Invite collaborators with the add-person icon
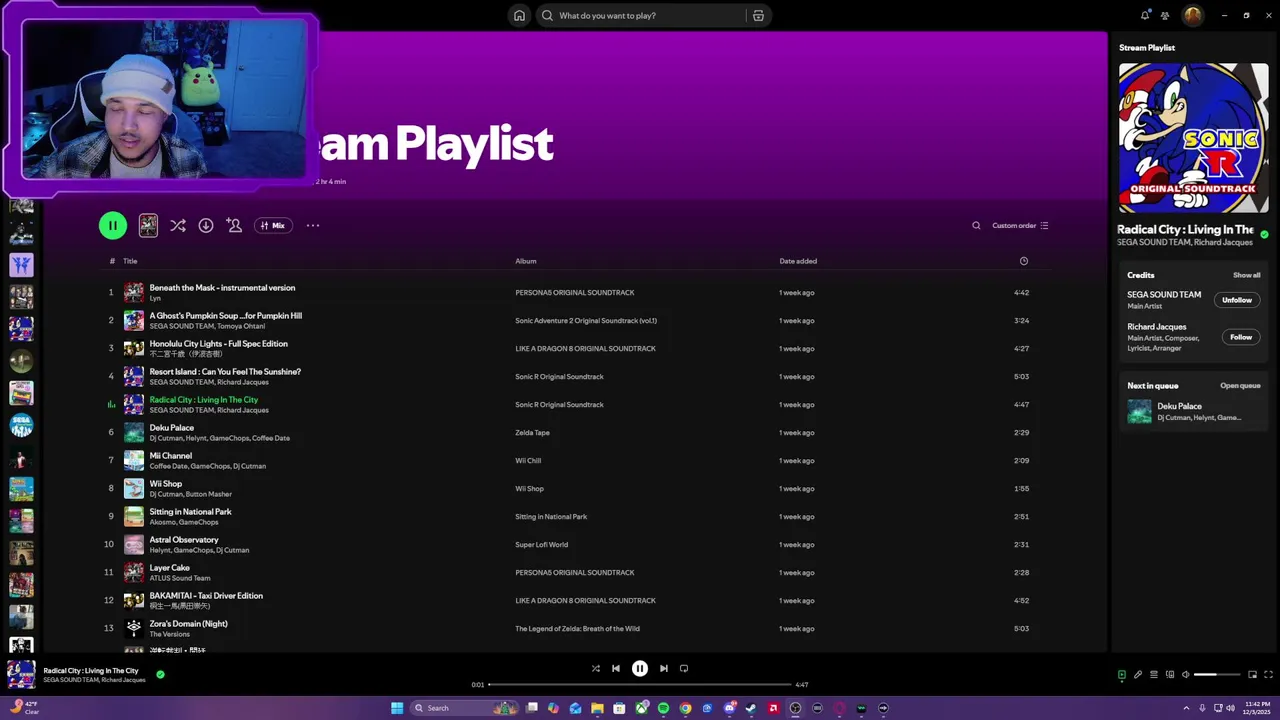Screen dimensions: 1280x720 (234, 226)
